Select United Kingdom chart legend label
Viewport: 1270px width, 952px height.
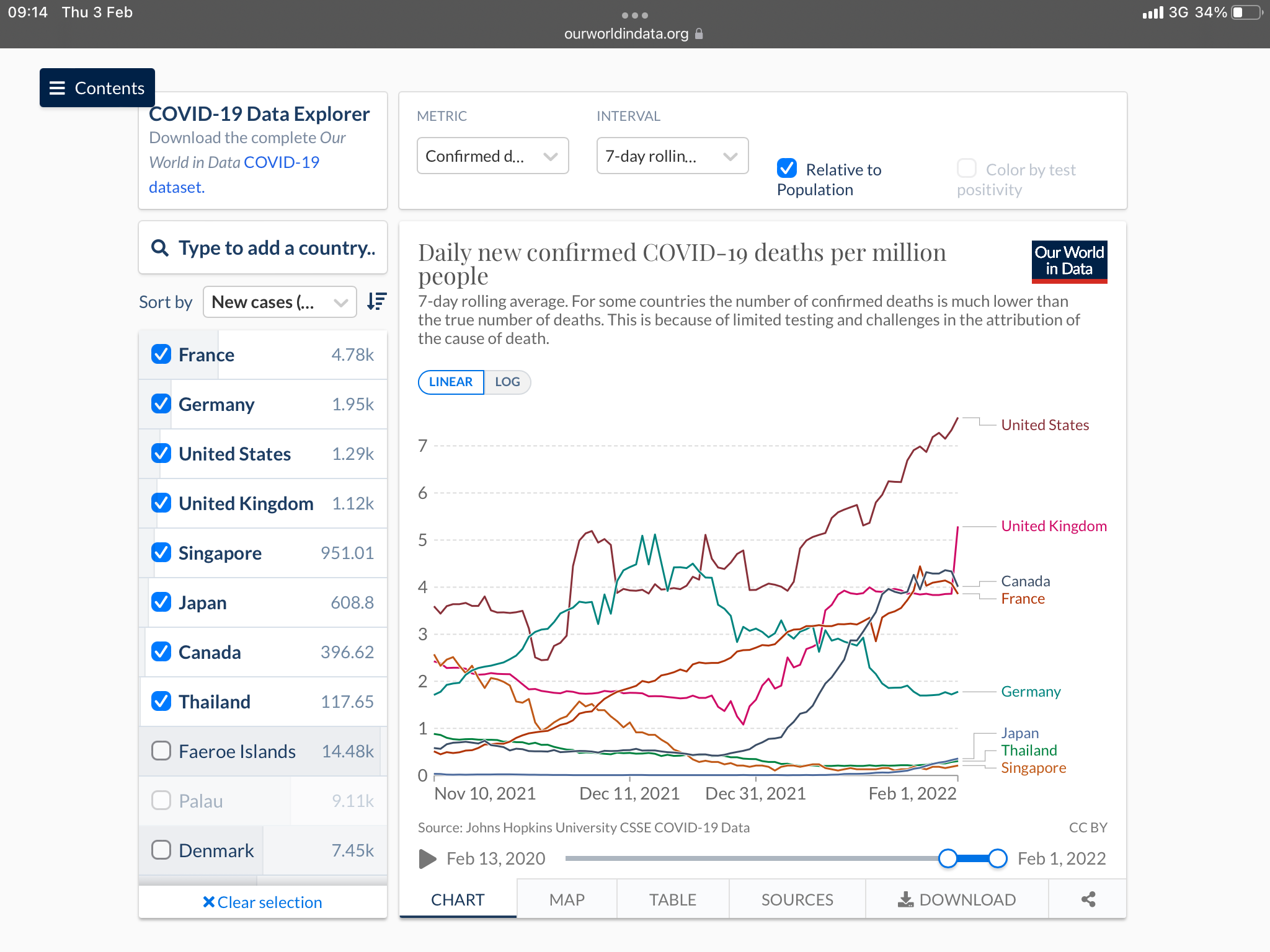[1054, 526]
